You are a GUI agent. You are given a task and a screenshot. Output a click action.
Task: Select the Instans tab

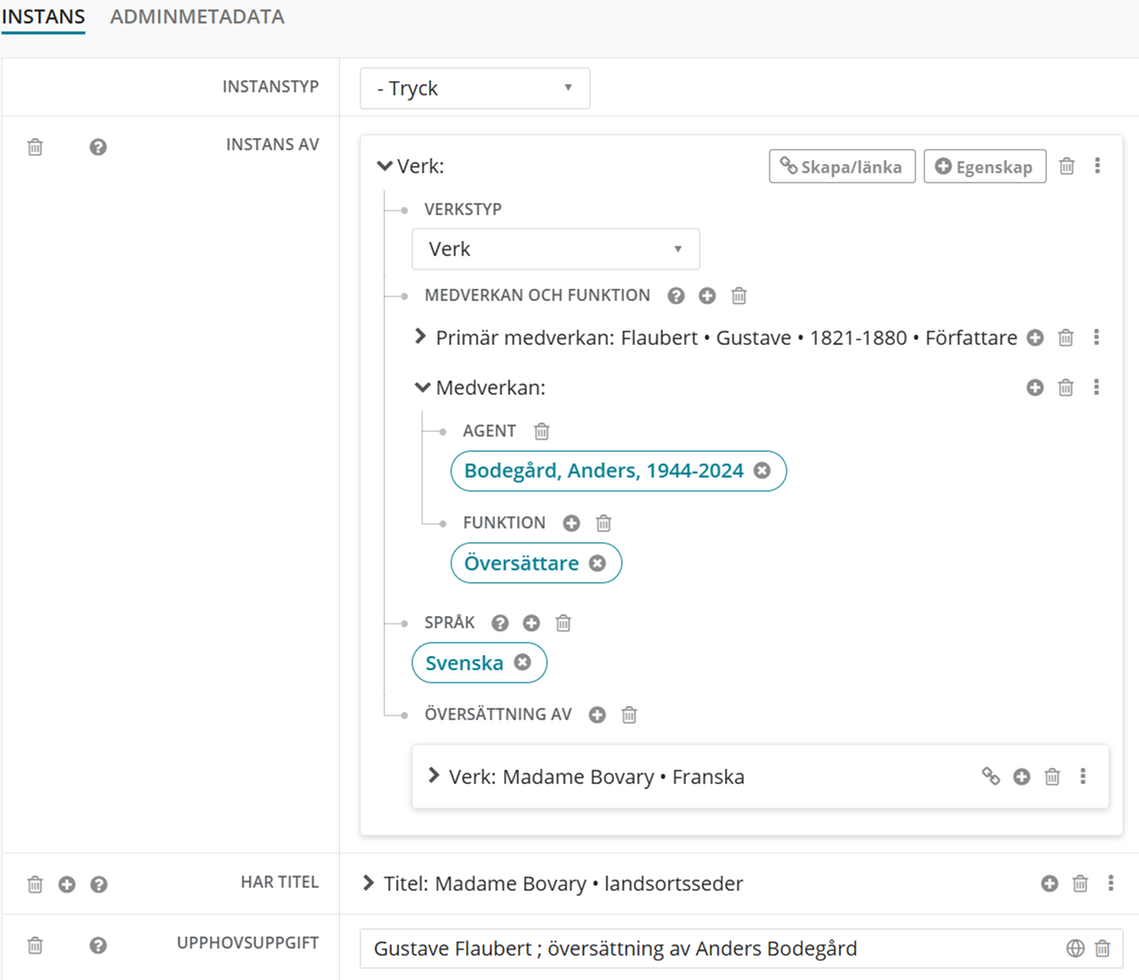(x=43, y=17)
